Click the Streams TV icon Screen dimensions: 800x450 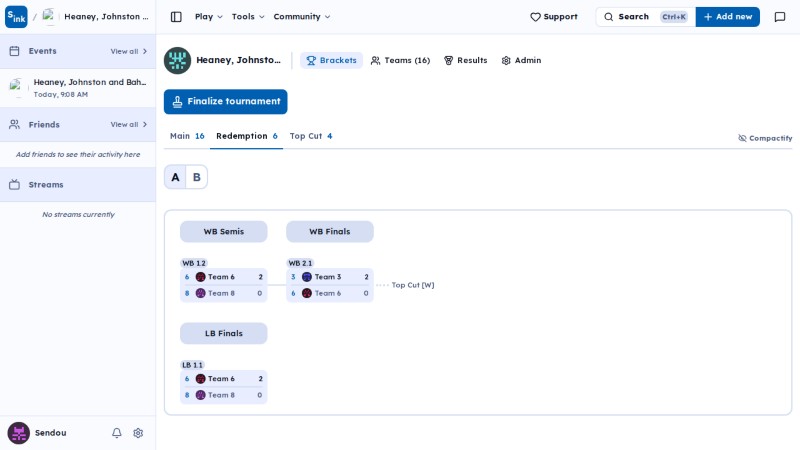click(14, 185)
